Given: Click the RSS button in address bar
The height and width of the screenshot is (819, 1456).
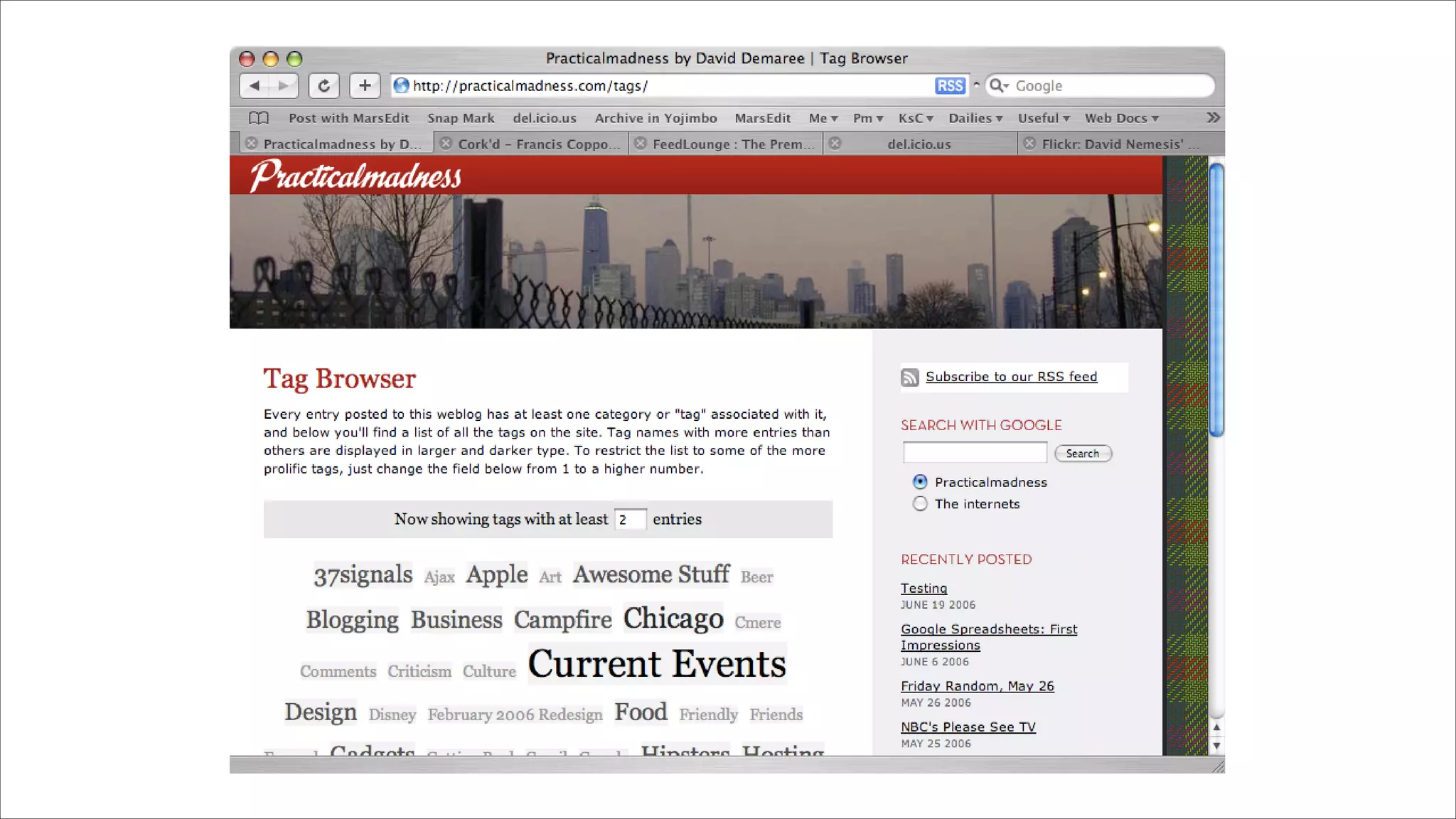Looking at the screenshot, I should tap(949, 86).
